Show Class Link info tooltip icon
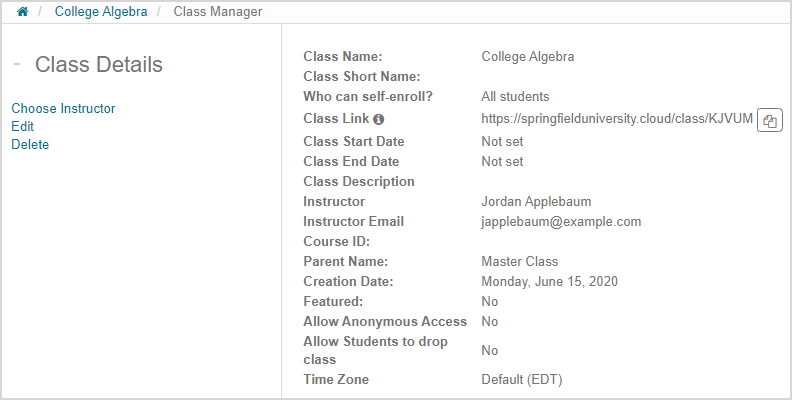Screen dimensions: 792x400 pyautogui.click(x=379, y=120)
